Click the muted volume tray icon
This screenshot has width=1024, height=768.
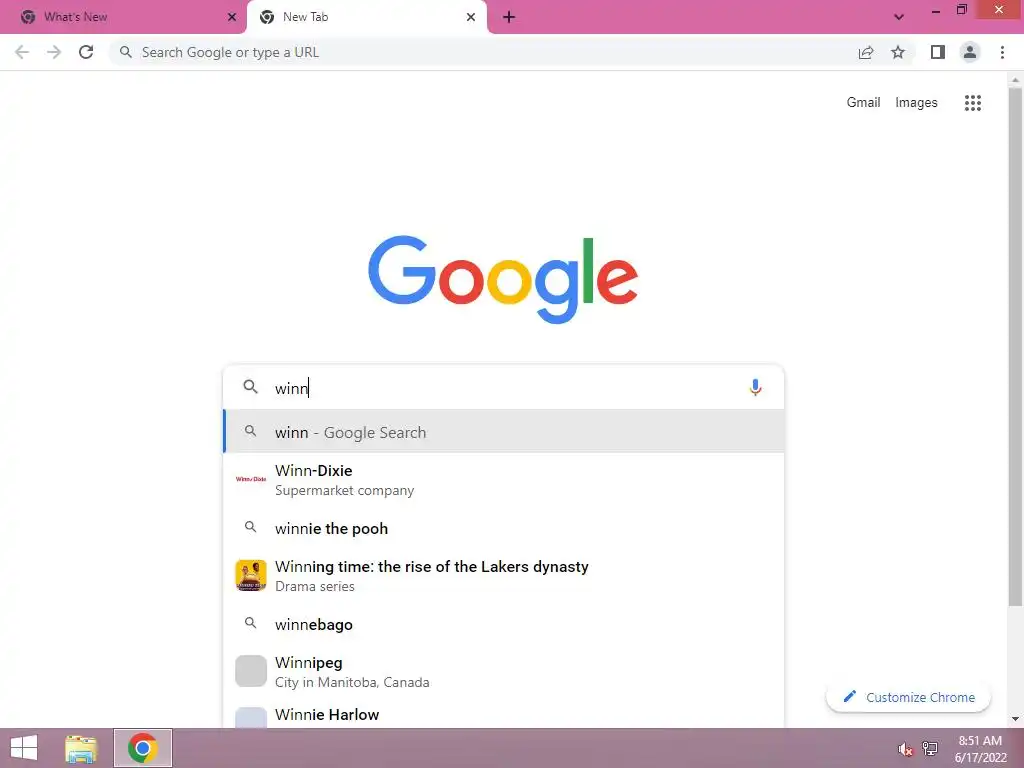click(906, 749)
